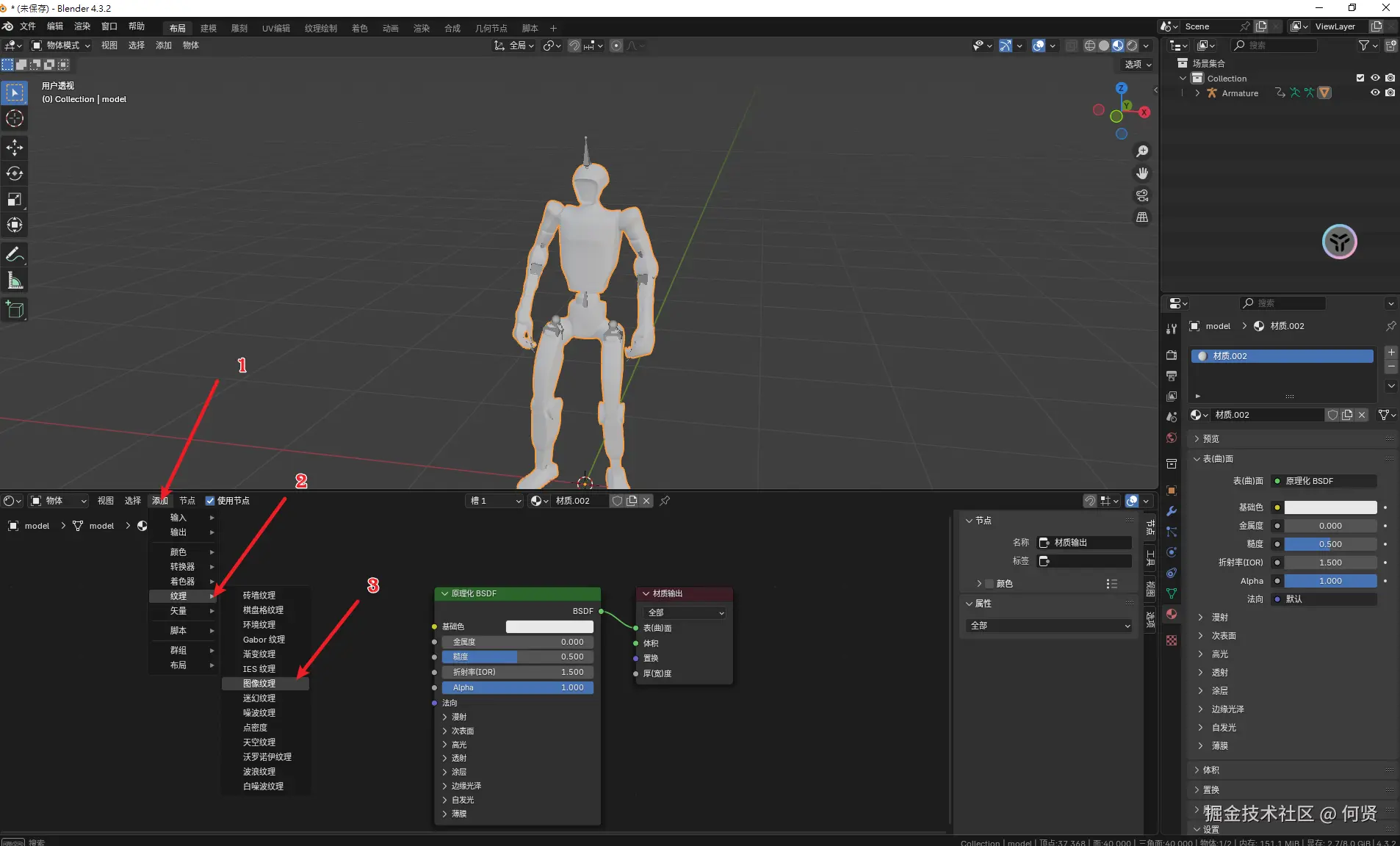
Task: Toggle Collection exclude checkbox in outliner
Action: click(x=1360, y=79)
